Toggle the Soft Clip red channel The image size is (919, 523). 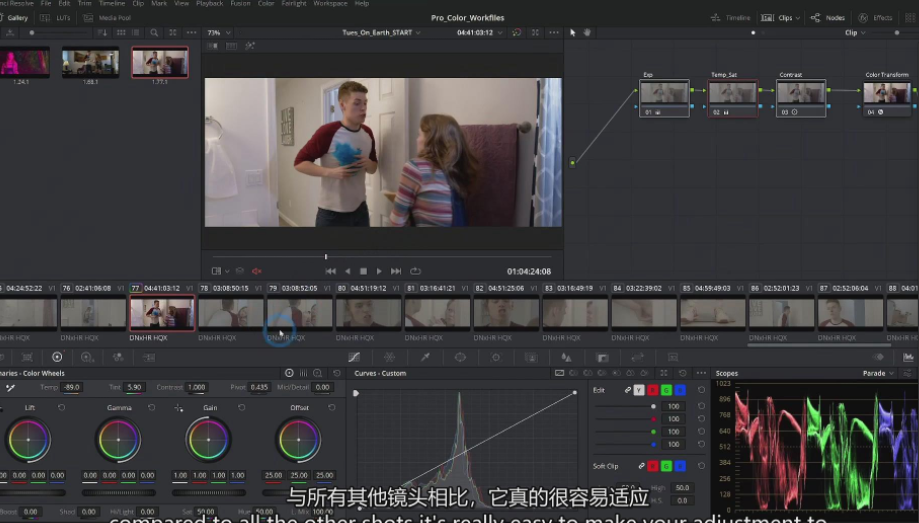652,466
